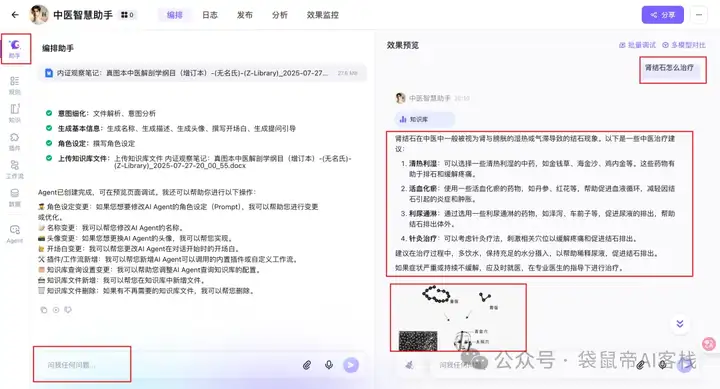Open the more options button in header
Screen dimensions: 720x389
(x=699, y=15)
